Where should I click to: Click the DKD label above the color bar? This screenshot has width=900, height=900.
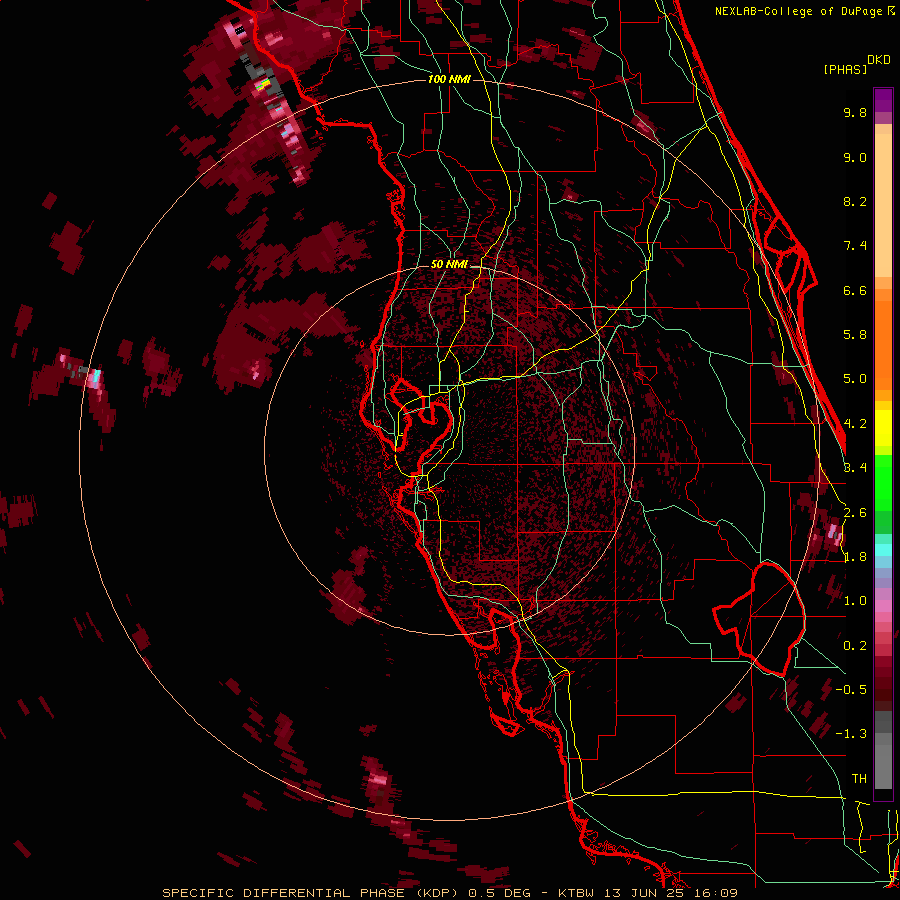879,60
